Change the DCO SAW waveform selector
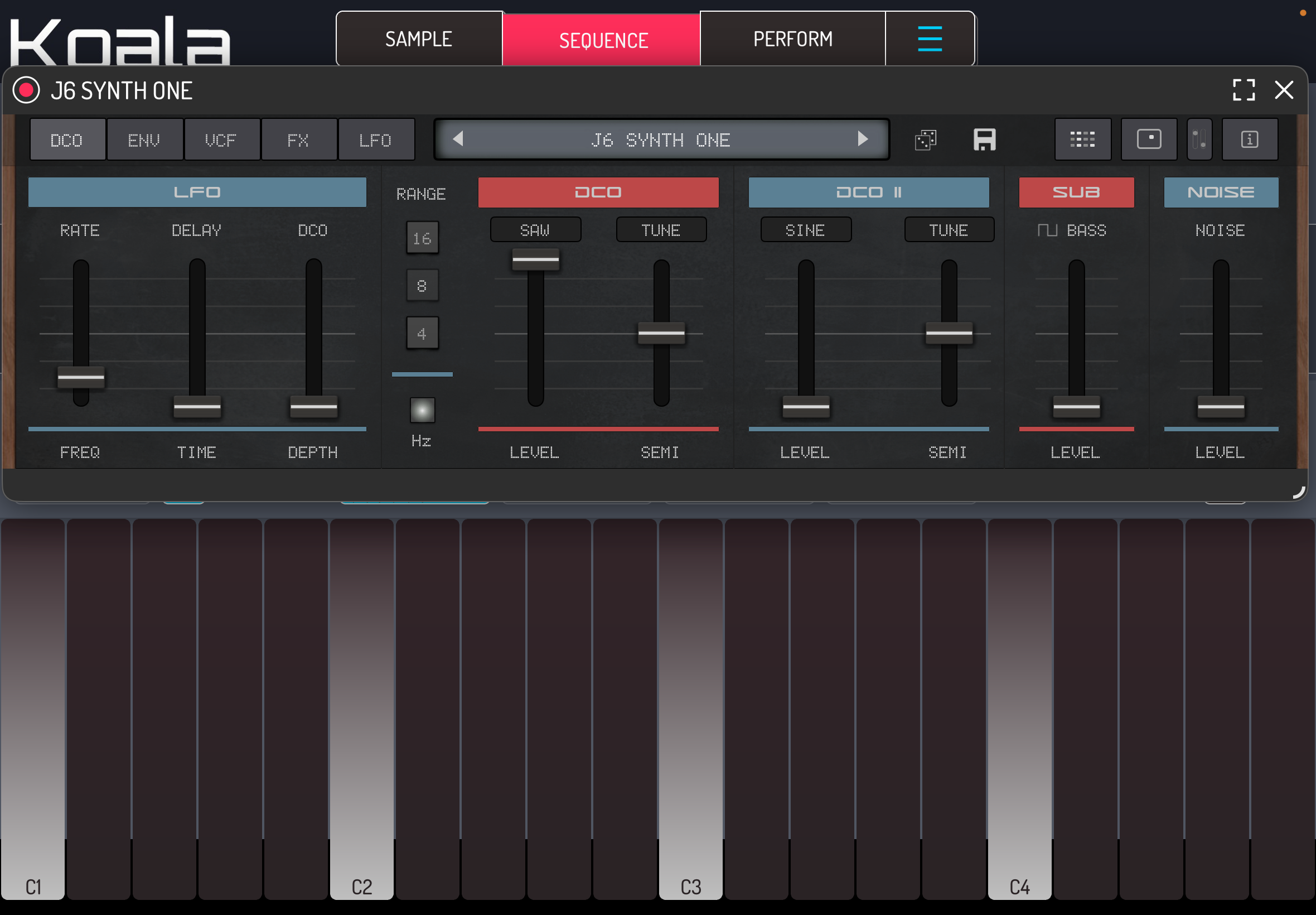Screen dimensions: 1316x915 [535, 230]
